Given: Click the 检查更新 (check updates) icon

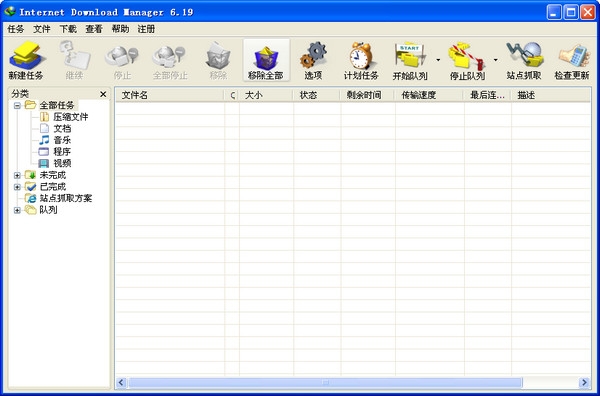Looking at the screenshot, I should [572, 60].
